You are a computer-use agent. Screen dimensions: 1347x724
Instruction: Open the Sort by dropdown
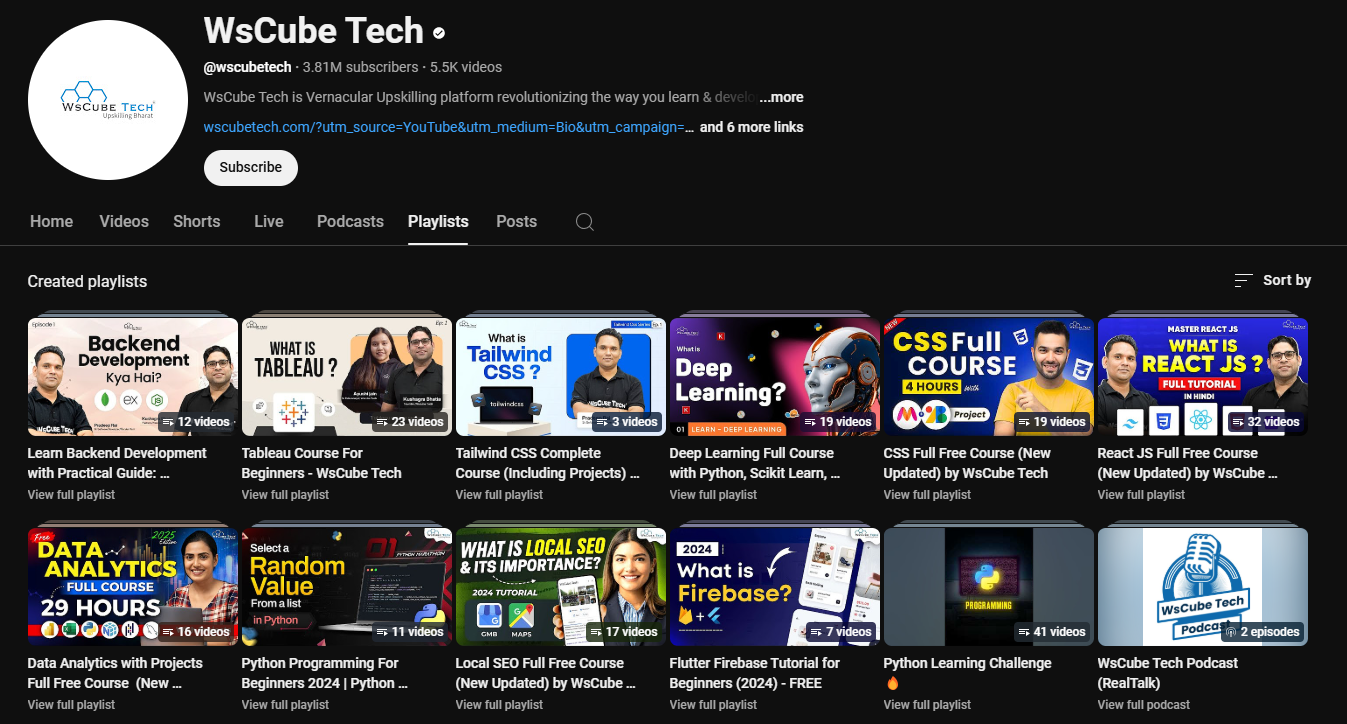pos(1272,281)
